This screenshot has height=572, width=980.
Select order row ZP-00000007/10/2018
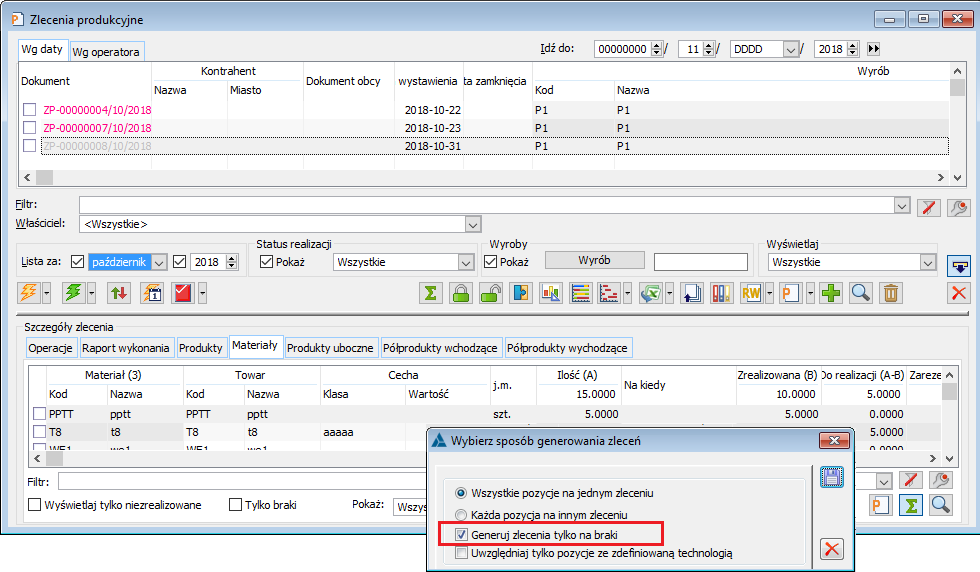97,128
